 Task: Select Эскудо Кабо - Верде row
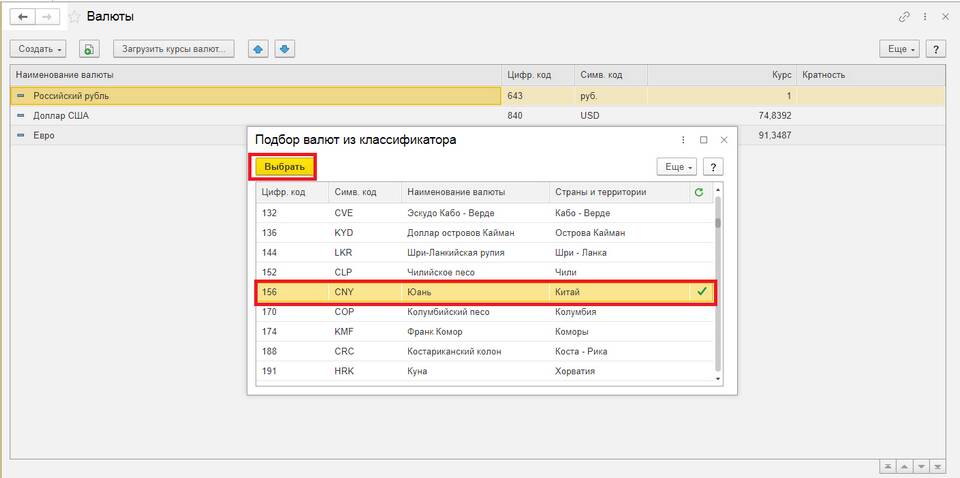click(x=485, y=213)
